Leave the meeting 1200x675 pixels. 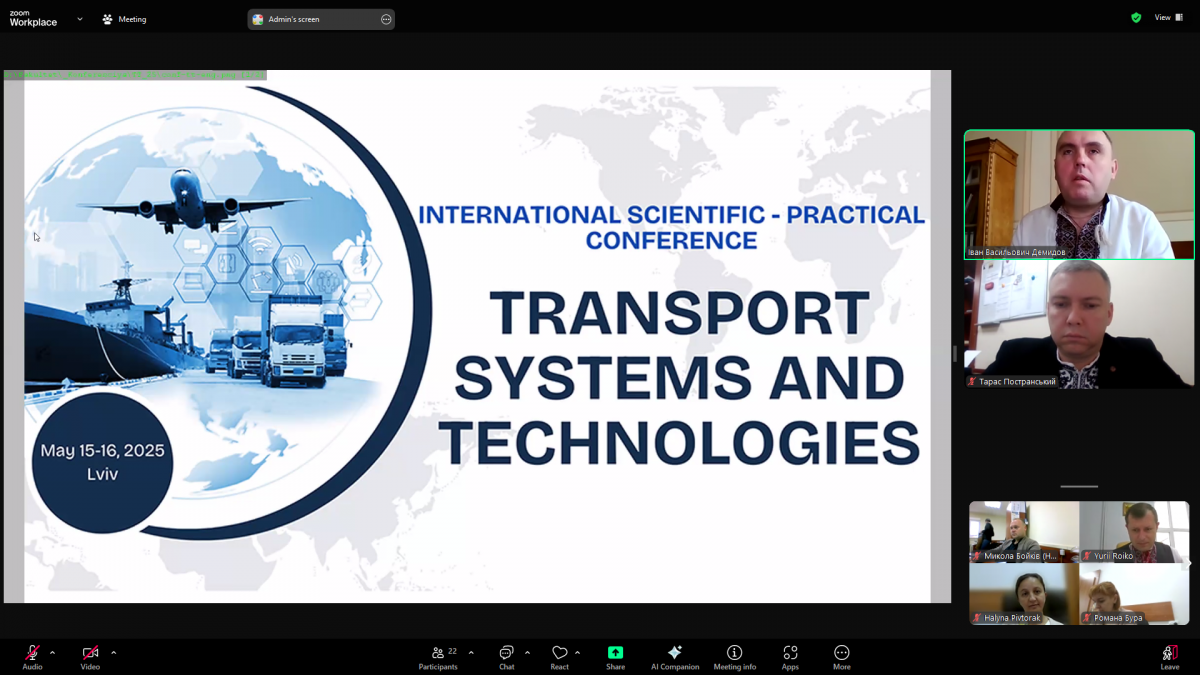[1169, 656]
